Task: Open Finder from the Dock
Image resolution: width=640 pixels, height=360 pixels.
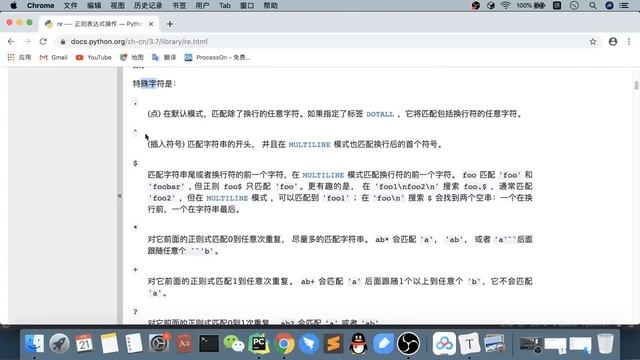Action: (34, 344)
